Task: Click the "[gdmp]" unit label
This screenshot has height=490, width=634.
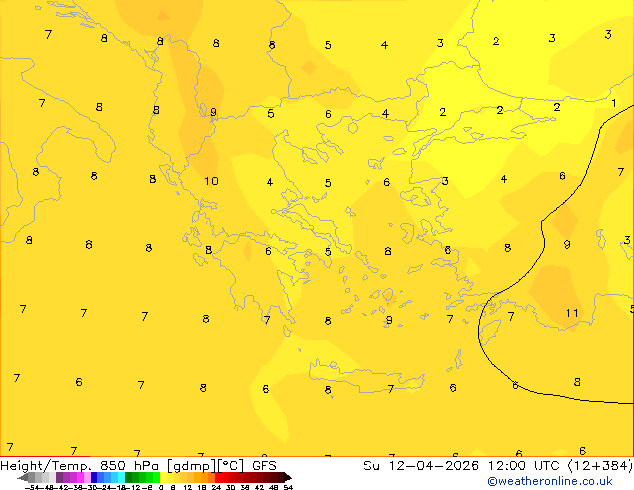Action: click(191, 466)
